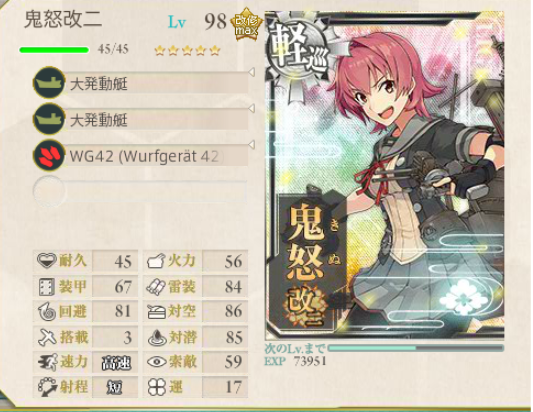Click the 索敵 eye icon
This screenshot has width=533, height=412.
coord(156,362)
